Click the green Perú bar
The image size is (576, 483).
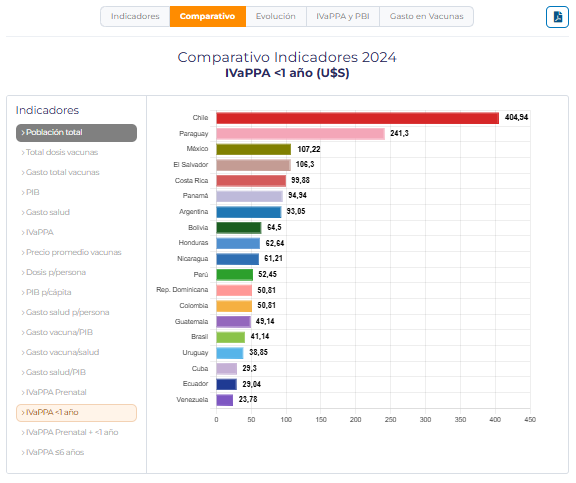click(234, 275)
